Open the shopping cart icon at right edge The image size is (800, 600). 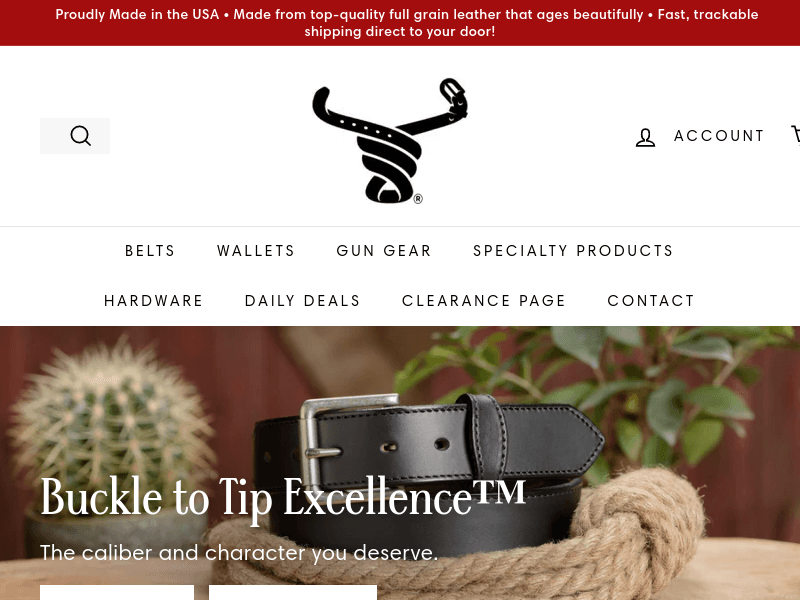(795, 135)
